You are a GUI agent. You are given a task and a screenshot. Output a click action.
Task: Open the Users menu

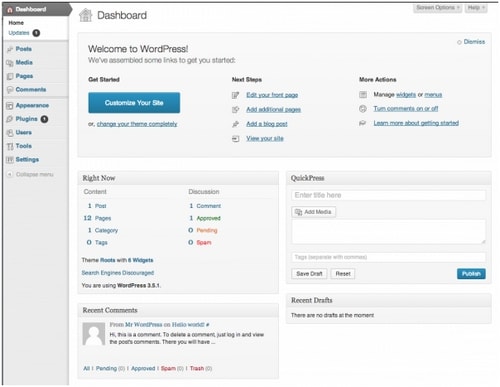(24, 132)
